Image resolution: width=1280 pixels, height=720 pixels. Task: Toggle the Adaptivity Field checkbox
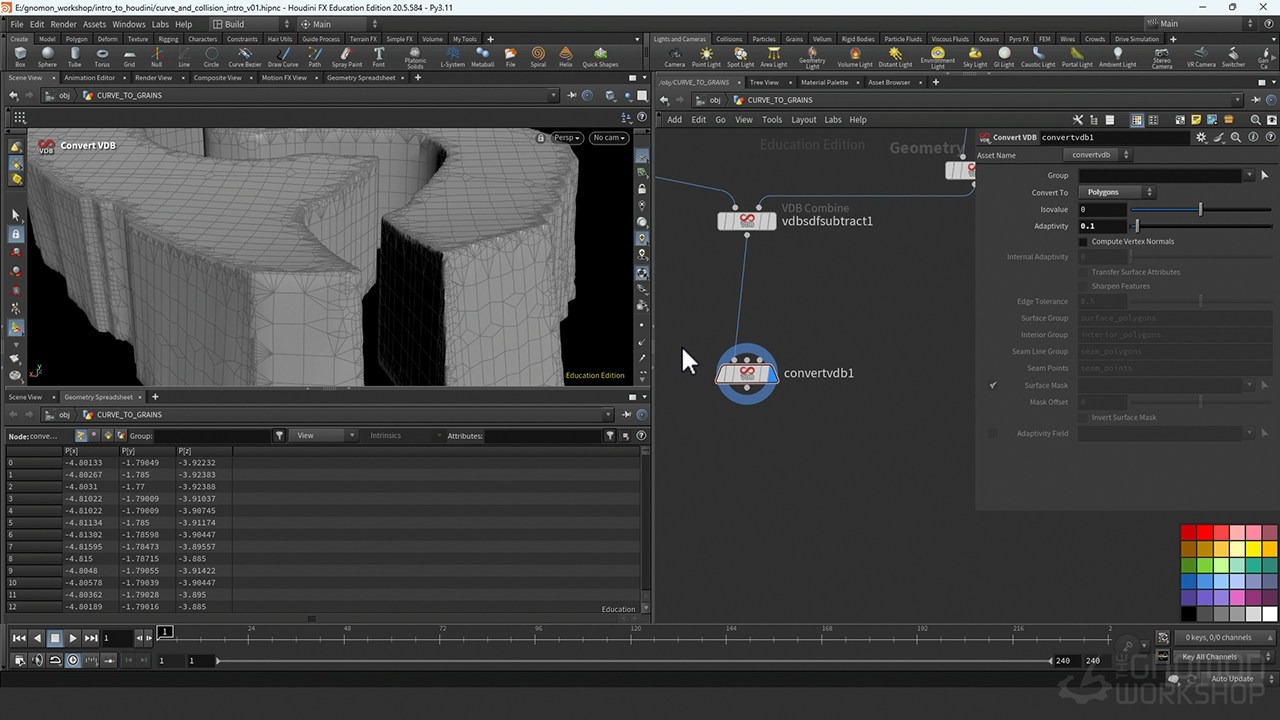click(990, 433)
